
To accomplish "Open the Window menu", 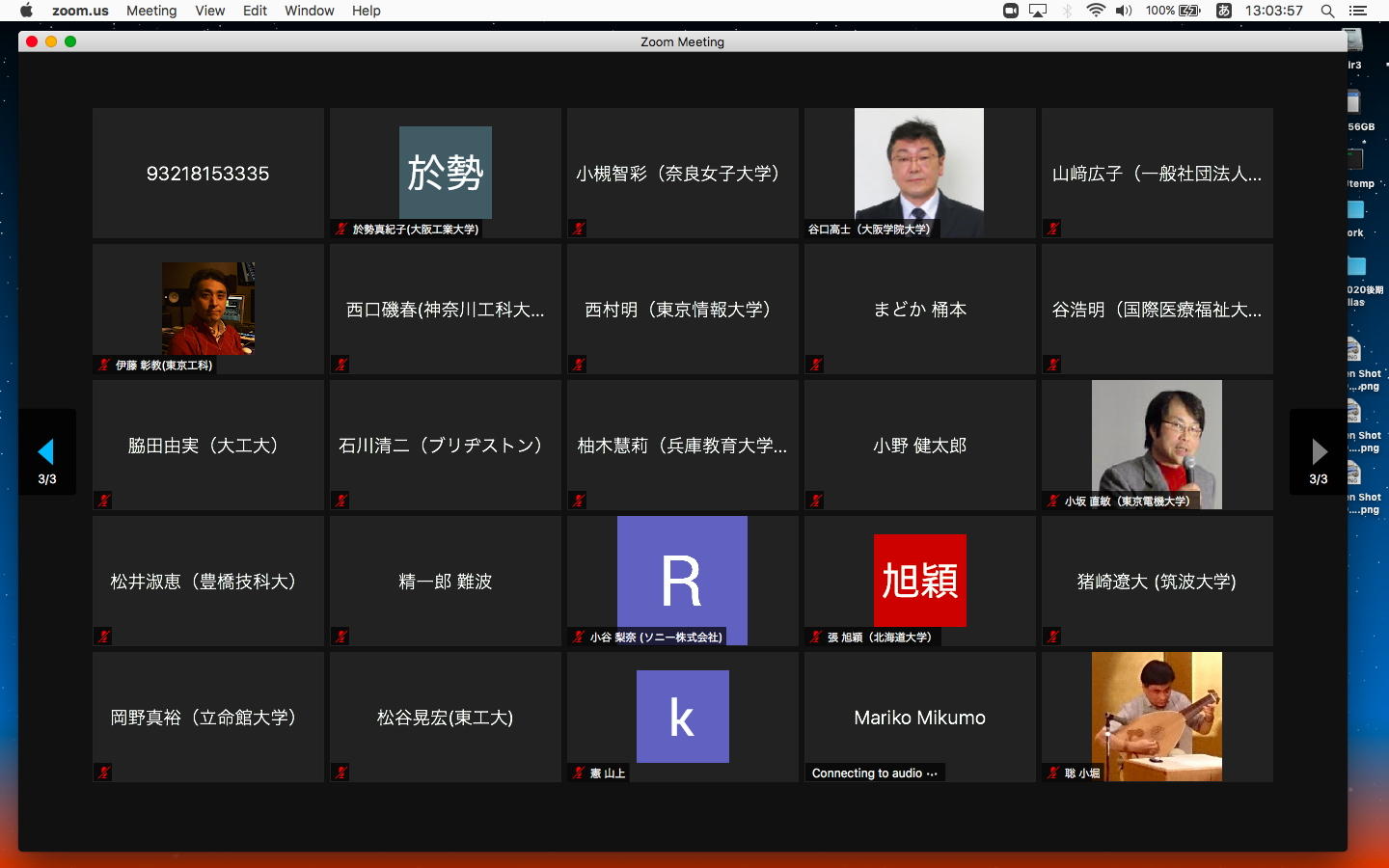I will pyautogui.click(x=310, y=11).
